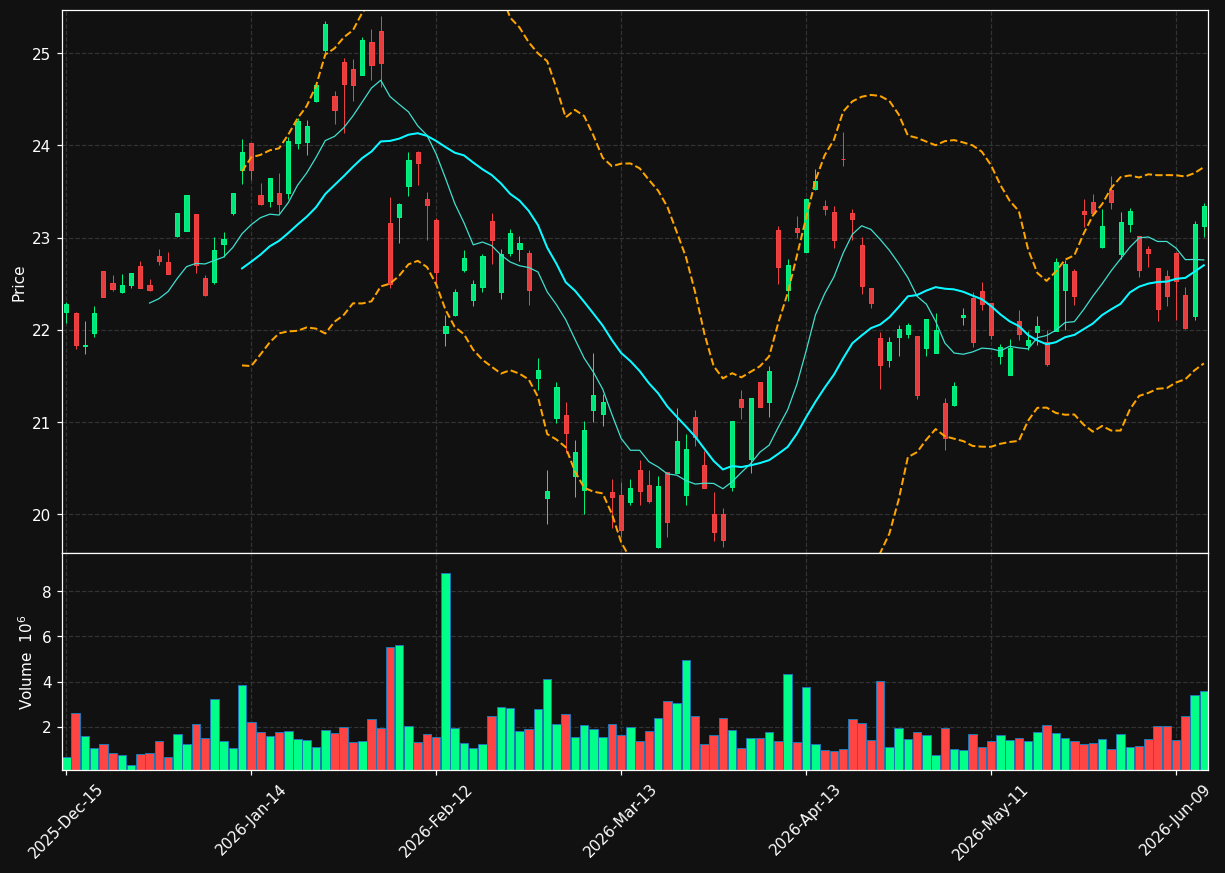The image size is (1225, 873).
Task: Click volume axis tick 6
Action: pos(48,637)
